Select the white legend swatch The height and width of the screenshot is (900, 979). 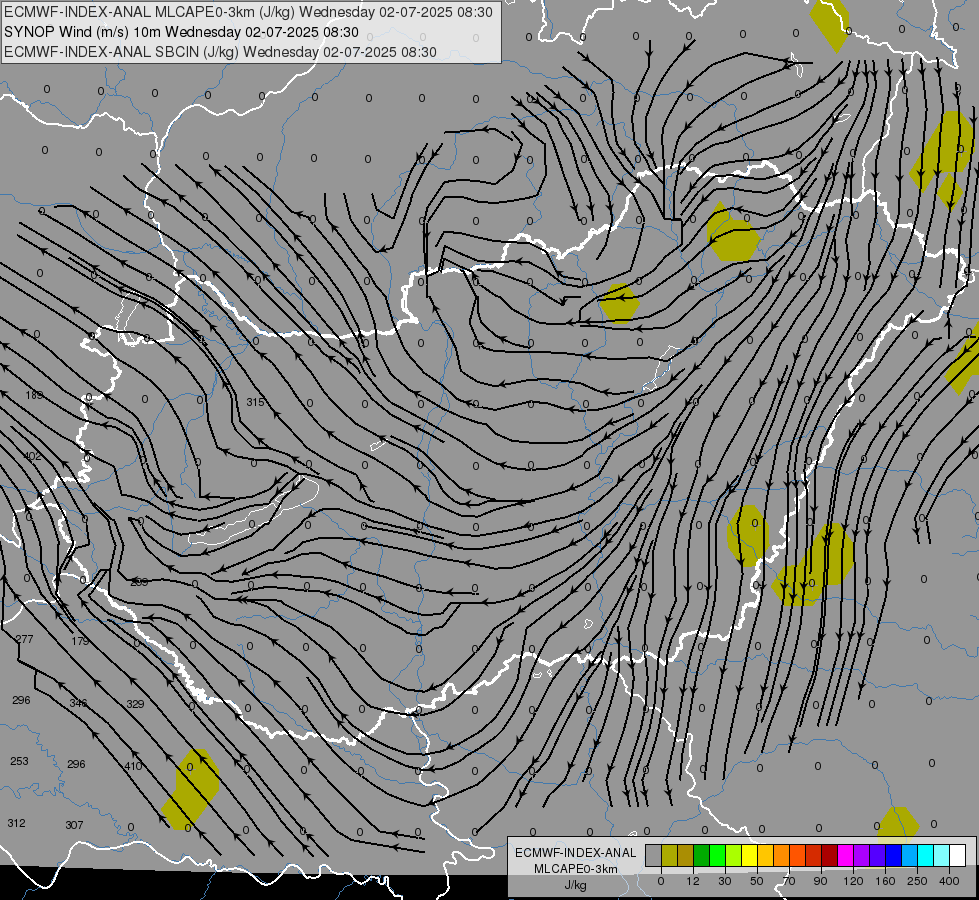(x=957, y=856)
